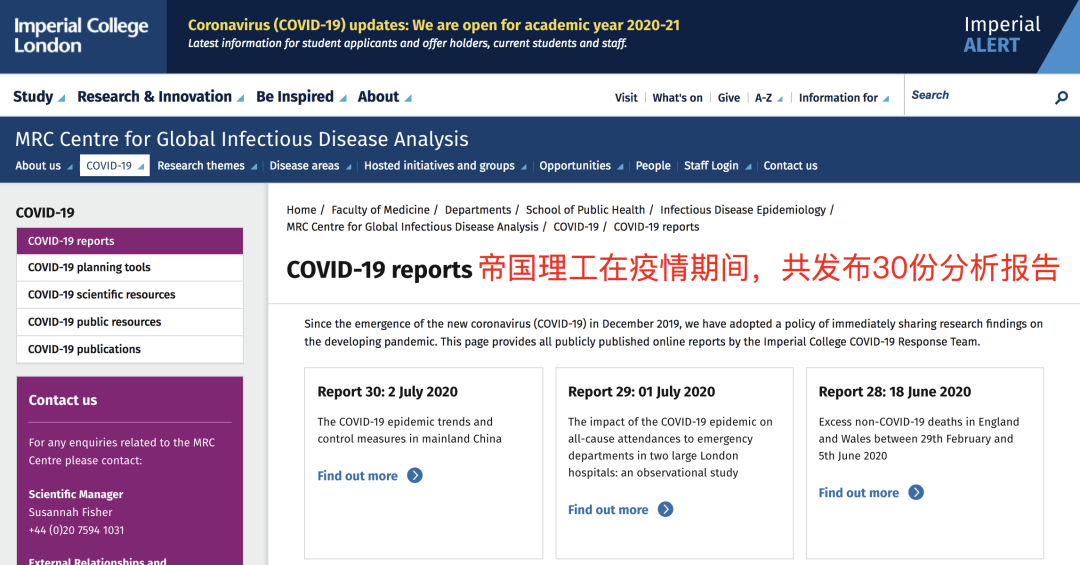Open the A-Z dropdown menu
The image size is (1080, 565).
coord(768,98)
